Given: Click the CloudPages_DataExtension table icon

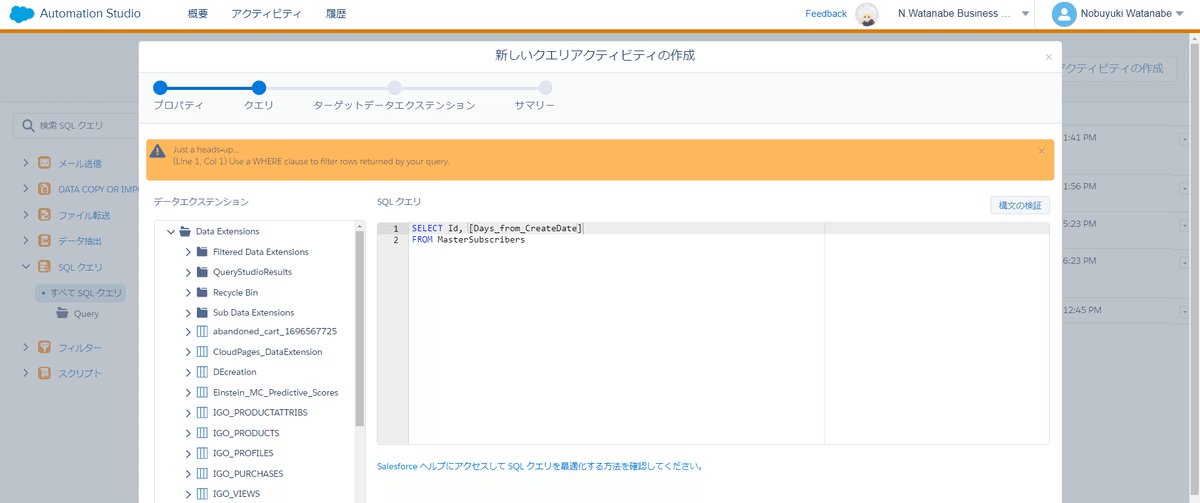Looking at the screenshot, I should [x=202, y=352].
